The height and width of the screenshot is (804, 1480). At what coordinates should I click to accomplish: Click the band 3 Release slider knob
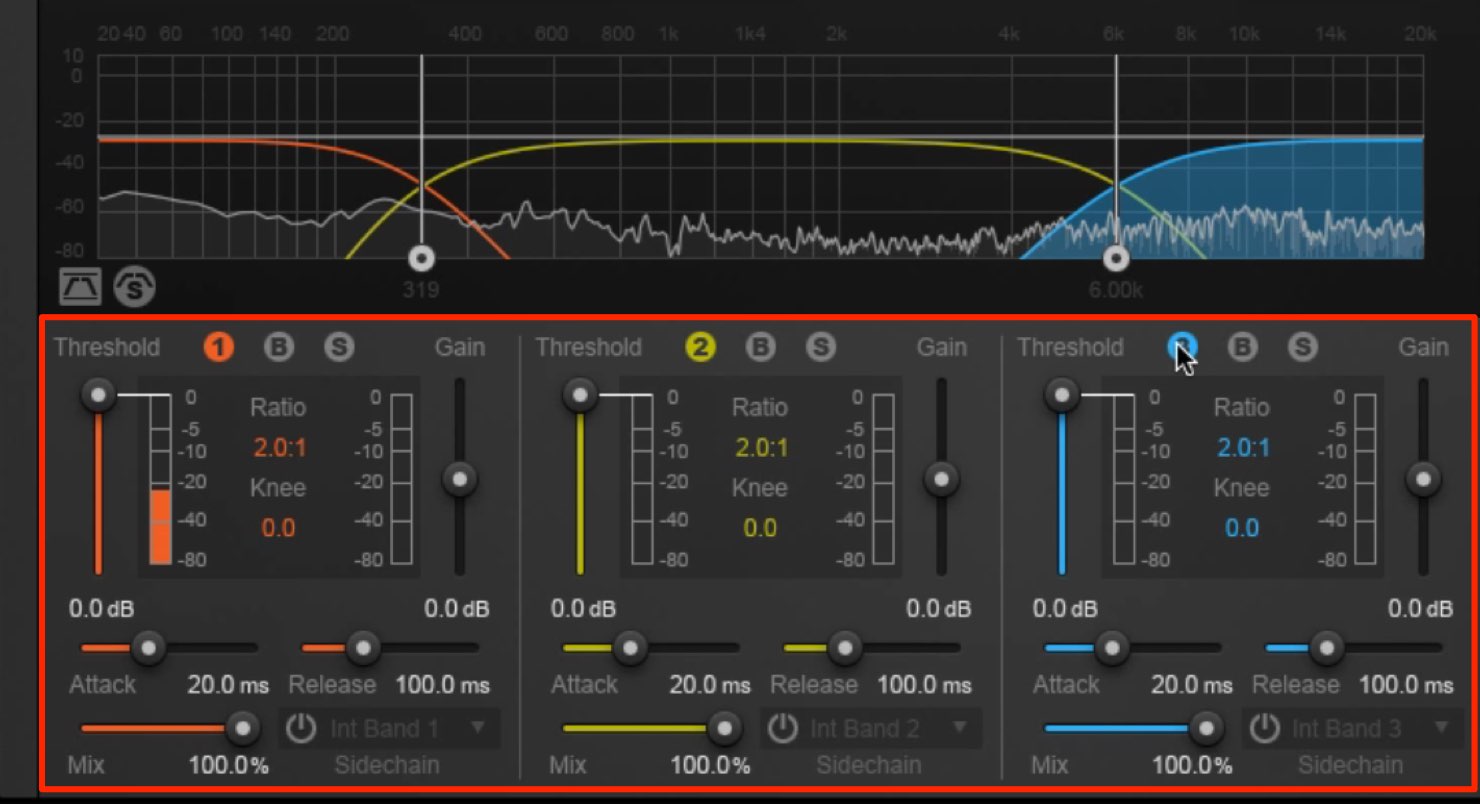click(1326, 648)
